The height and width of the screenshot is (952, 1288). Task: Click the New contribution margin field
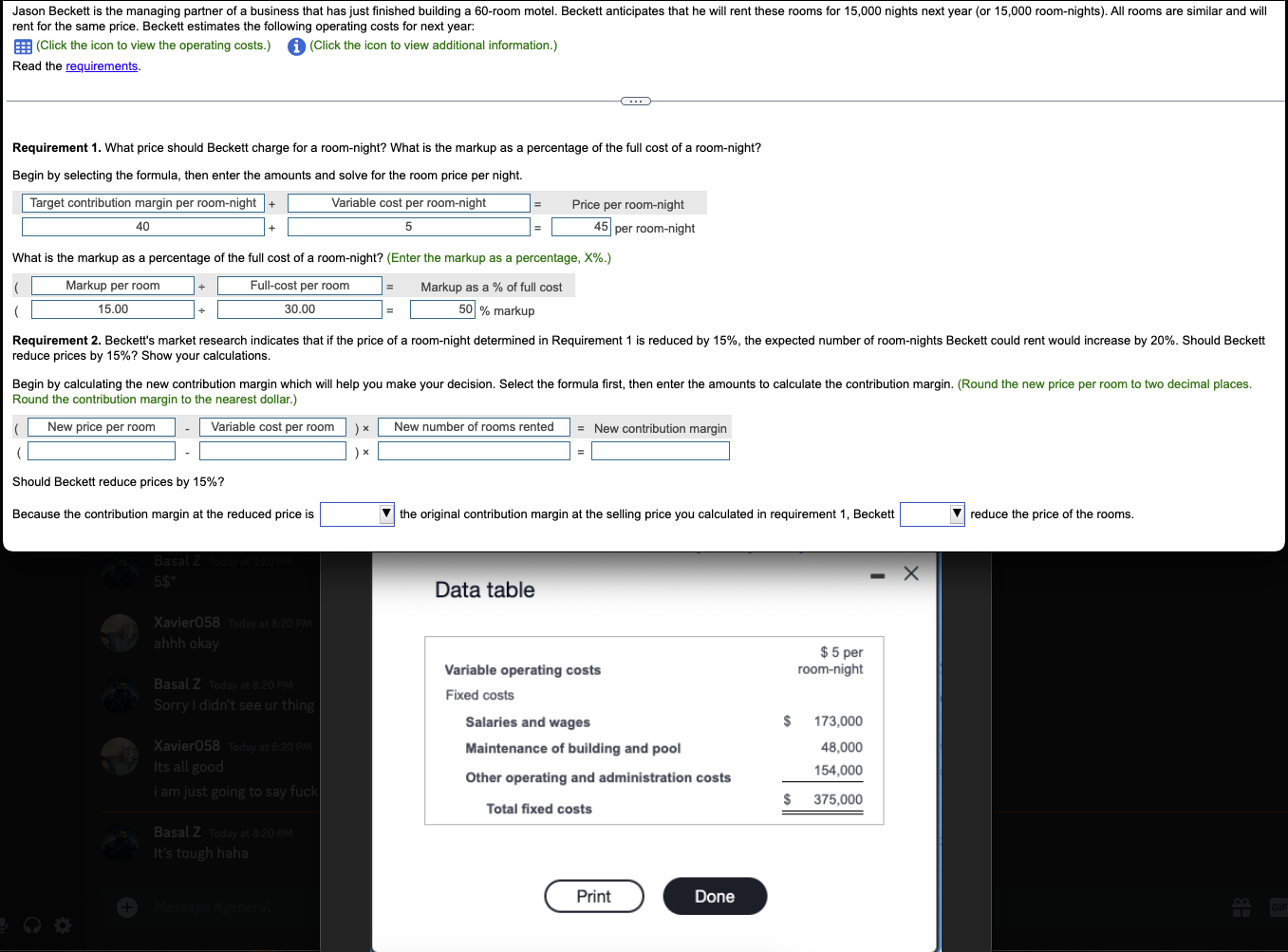click(x=661, y=452)
